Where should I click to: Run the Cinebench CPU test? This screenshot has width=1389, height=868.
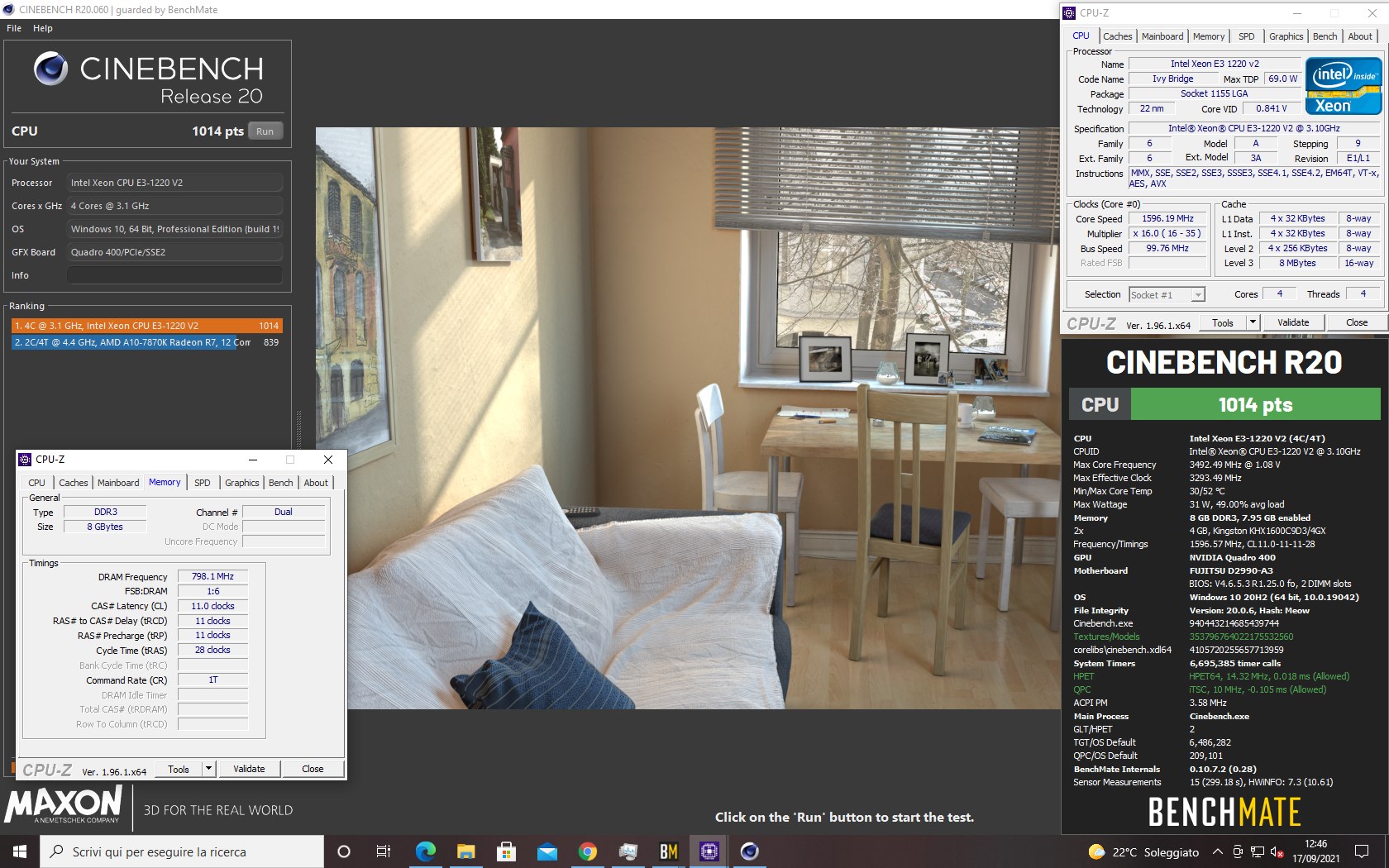(265, 131)
